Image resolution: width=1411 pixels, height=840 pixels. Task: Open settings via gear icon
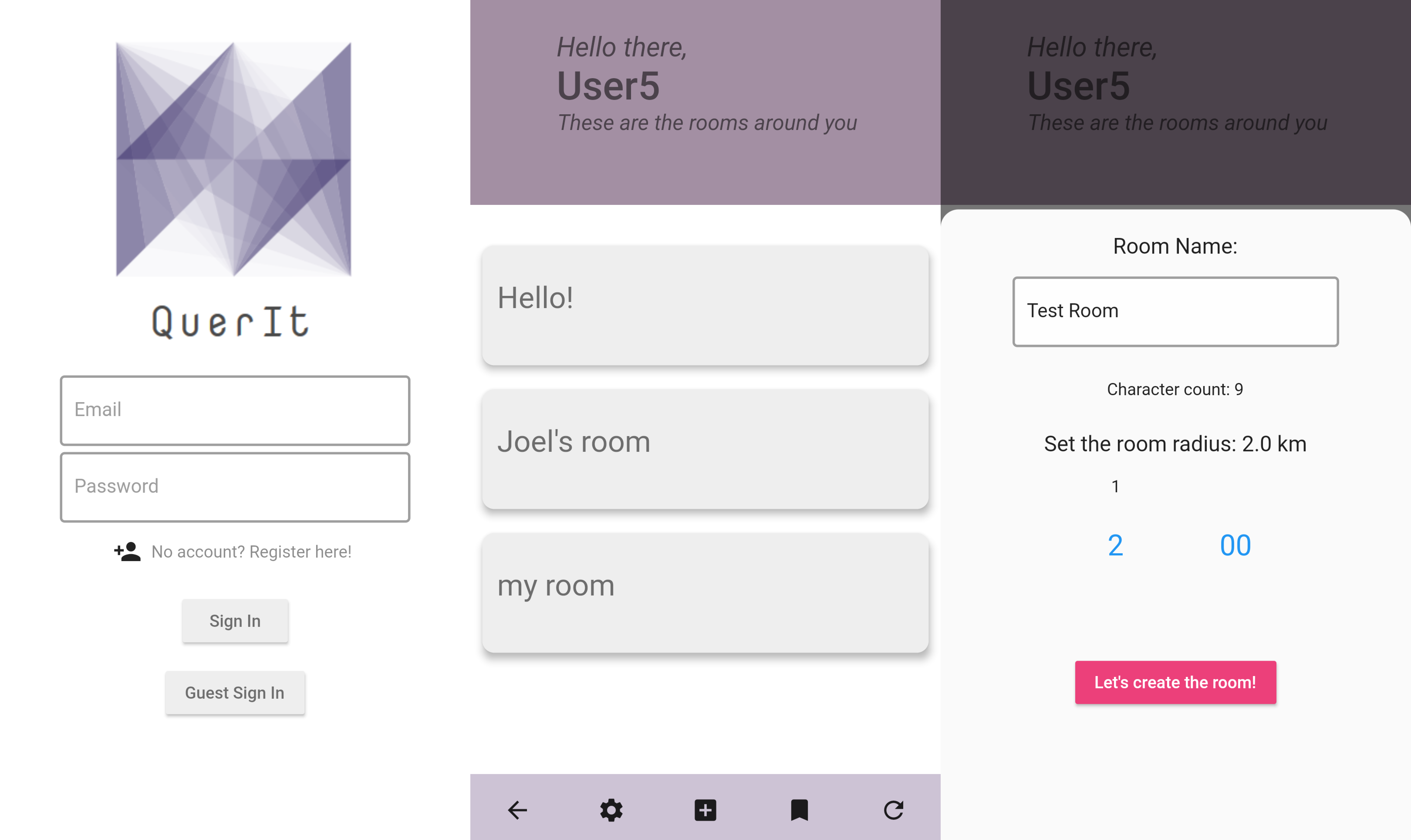[x=611, y=810]
